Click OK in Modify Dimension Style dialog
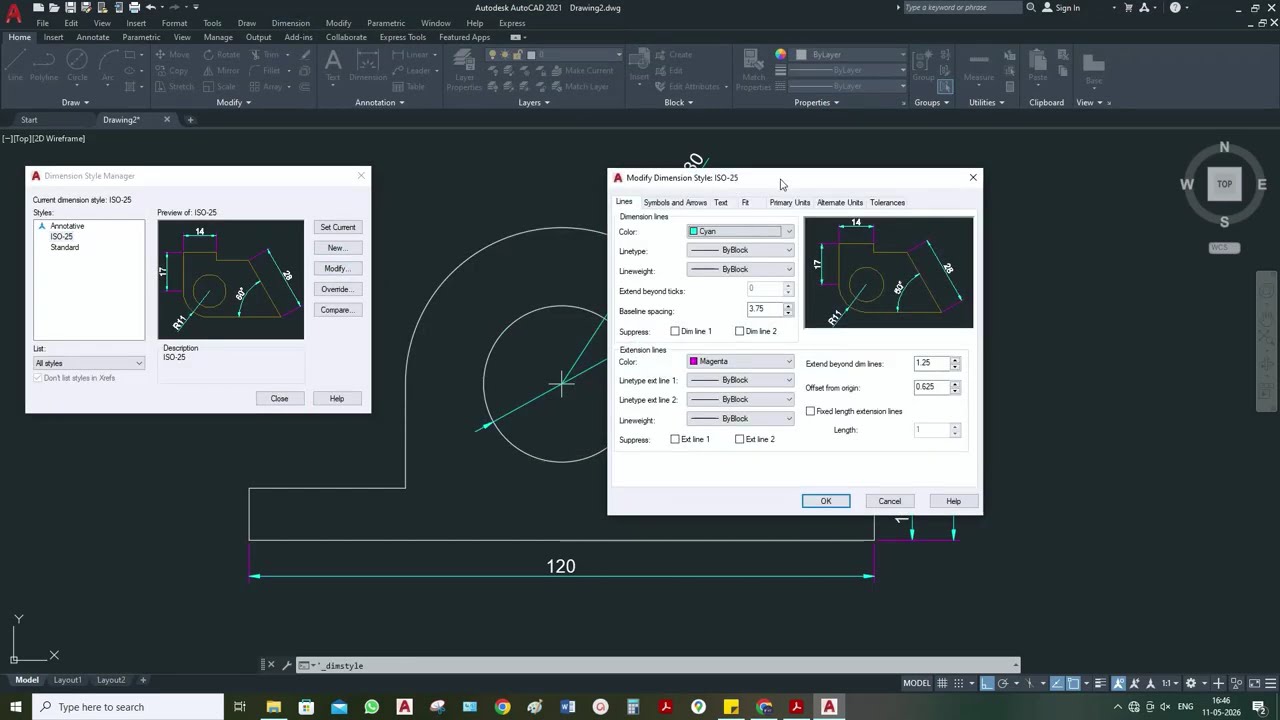The width and height of the screenshot is (1280, 720). (826, 501)
